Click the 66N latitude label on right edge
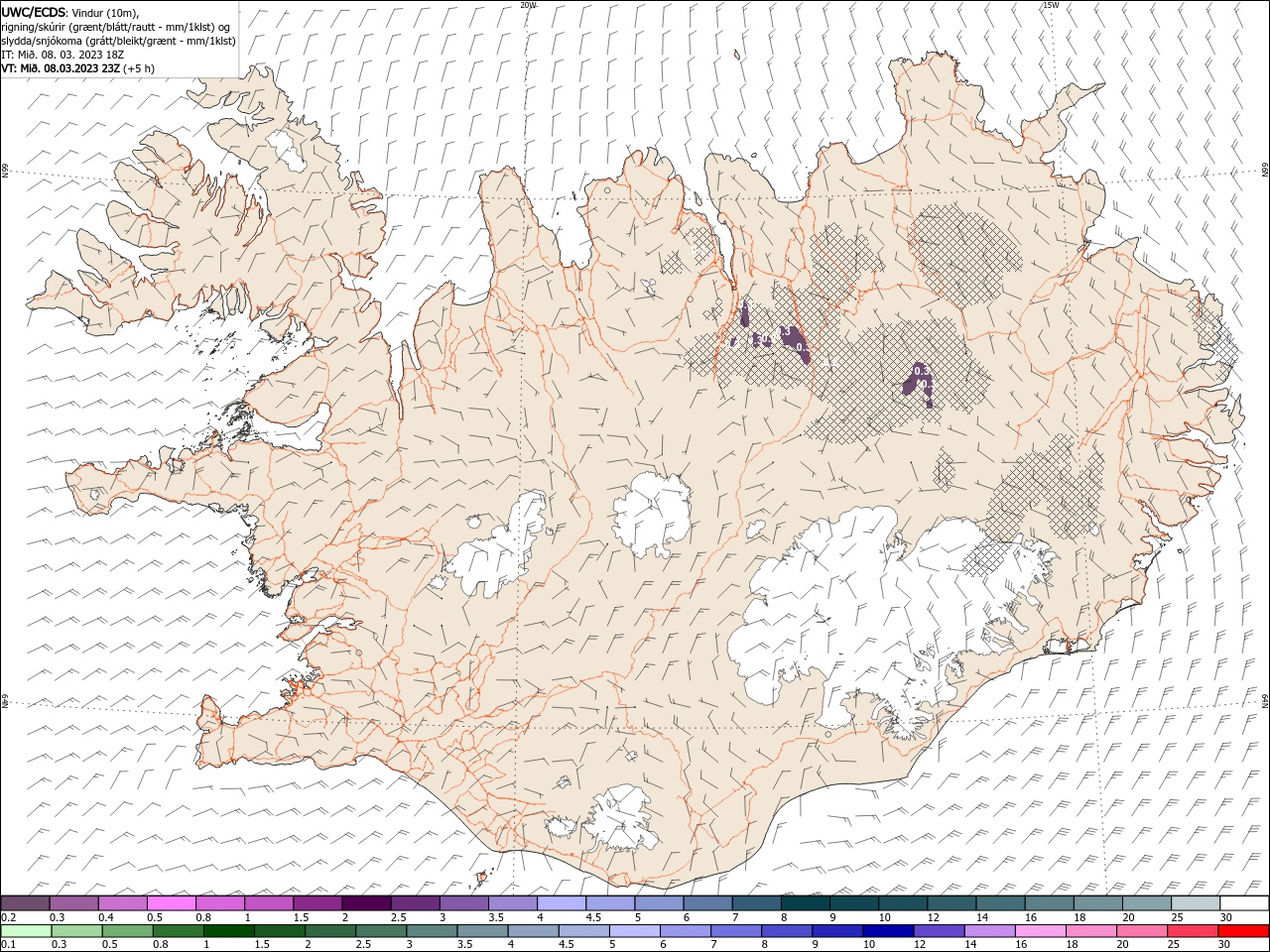The image size is (1270, 952). coord(1265,171)
